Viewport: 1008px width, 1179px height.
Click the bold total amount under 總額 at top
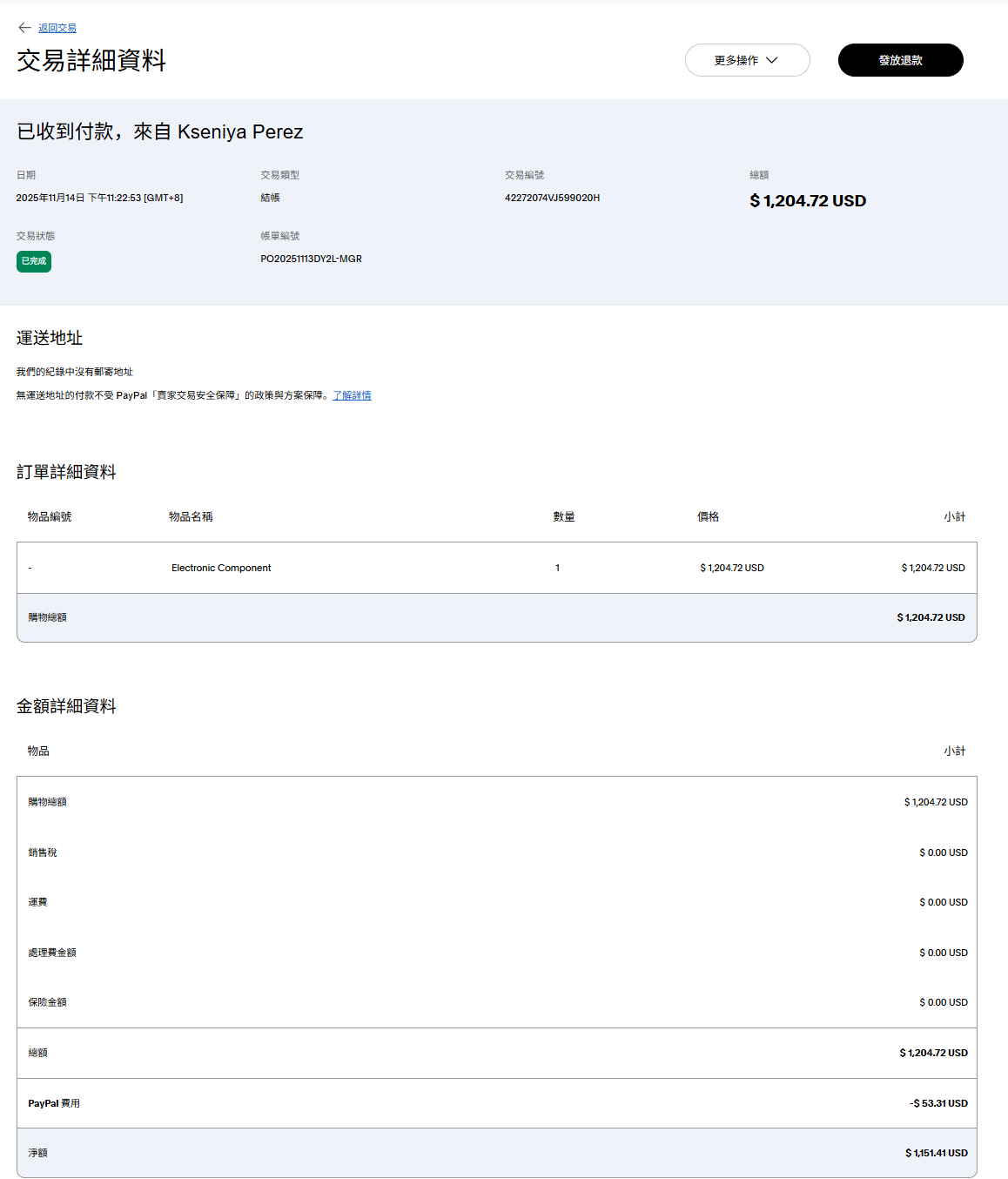pyautogui.click(x=807, y=201)
